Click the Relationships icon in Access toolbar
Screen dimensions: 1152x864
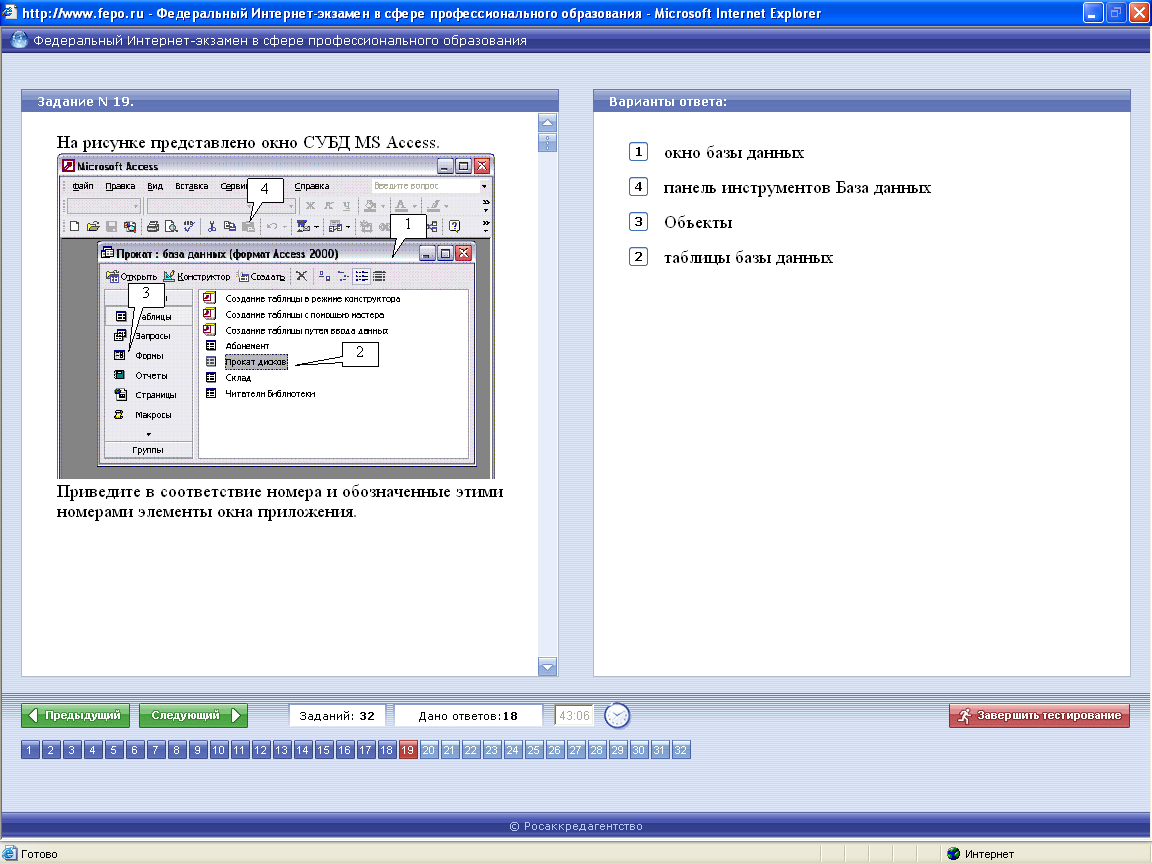point(432,226)
